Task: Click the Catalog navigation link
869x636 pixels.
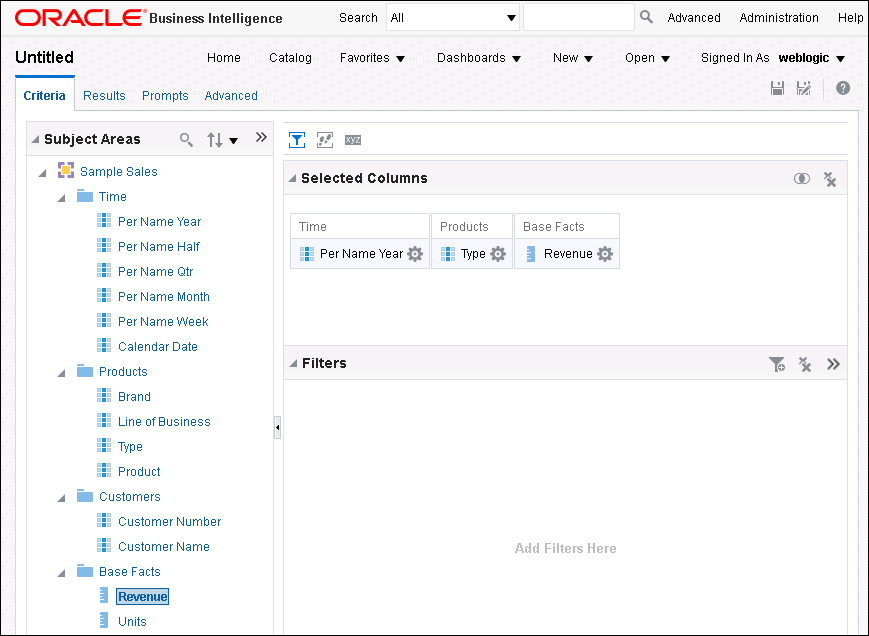Action: coord(290,58)
